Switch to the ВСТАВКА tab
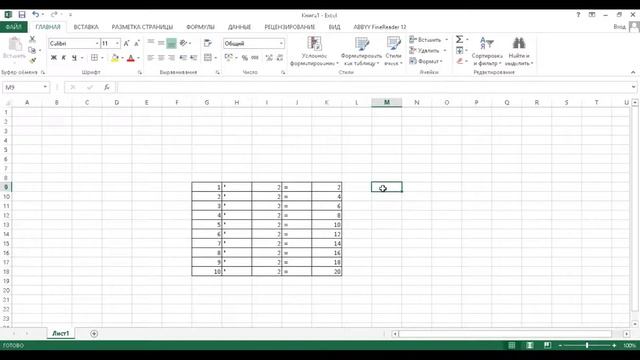The width and height of the screenshot is (640, 360). click(86, 27)
